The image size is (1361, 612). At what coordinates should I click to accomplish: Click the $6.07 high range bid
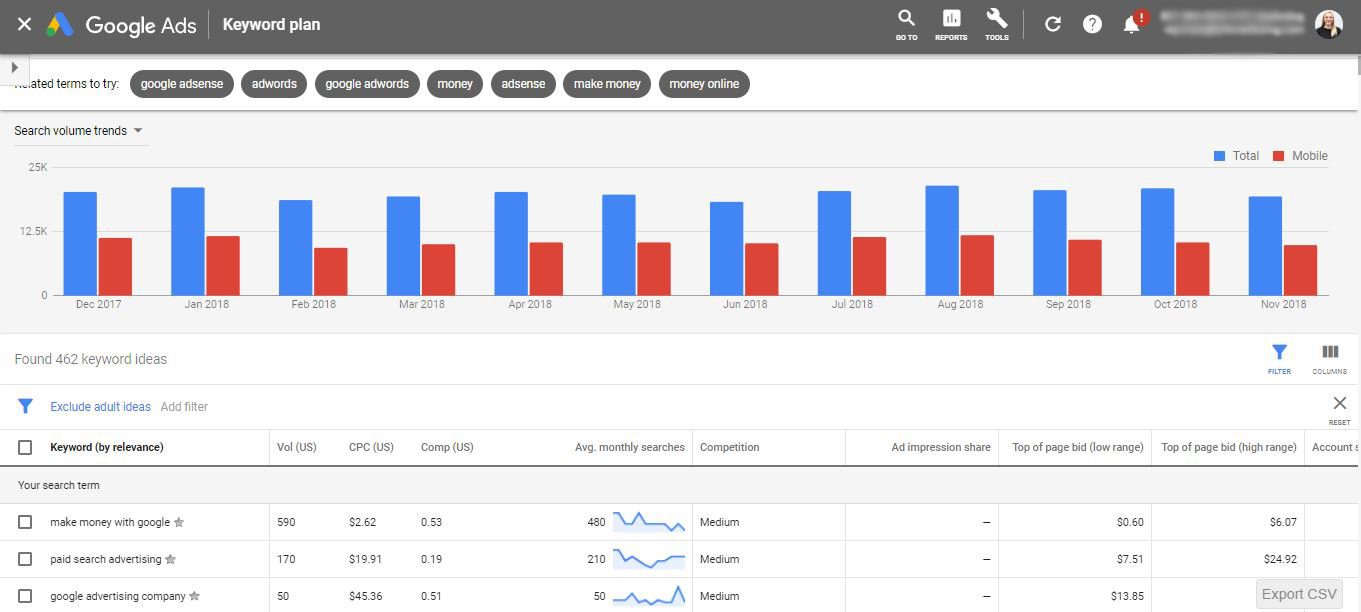[x=1283, y=522]
